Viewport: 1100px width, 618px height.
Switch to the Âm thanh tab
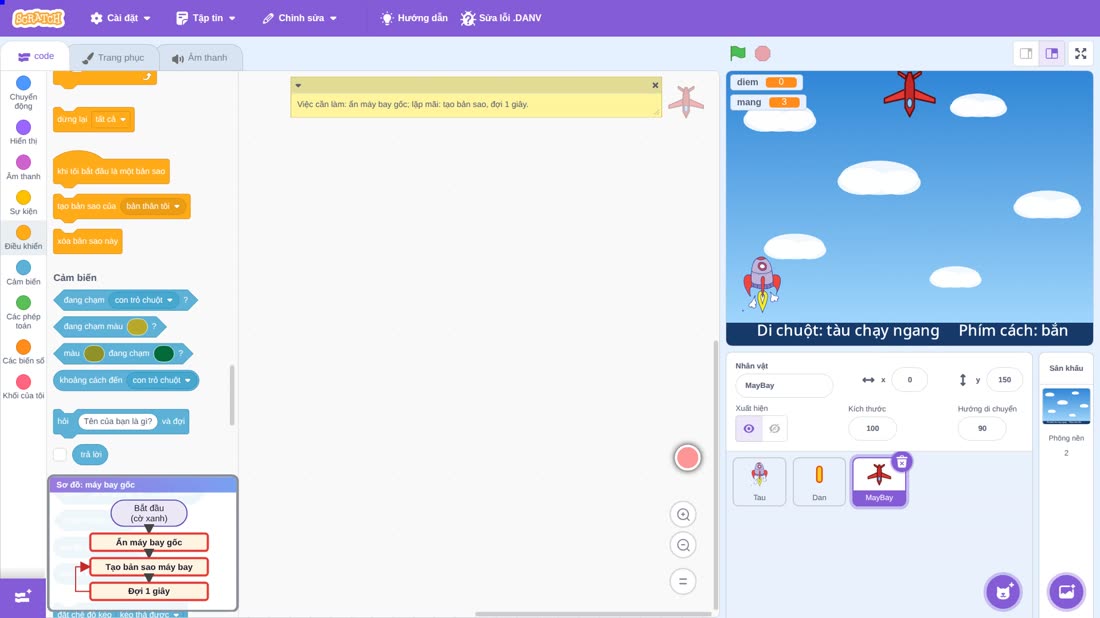[200, 58]
